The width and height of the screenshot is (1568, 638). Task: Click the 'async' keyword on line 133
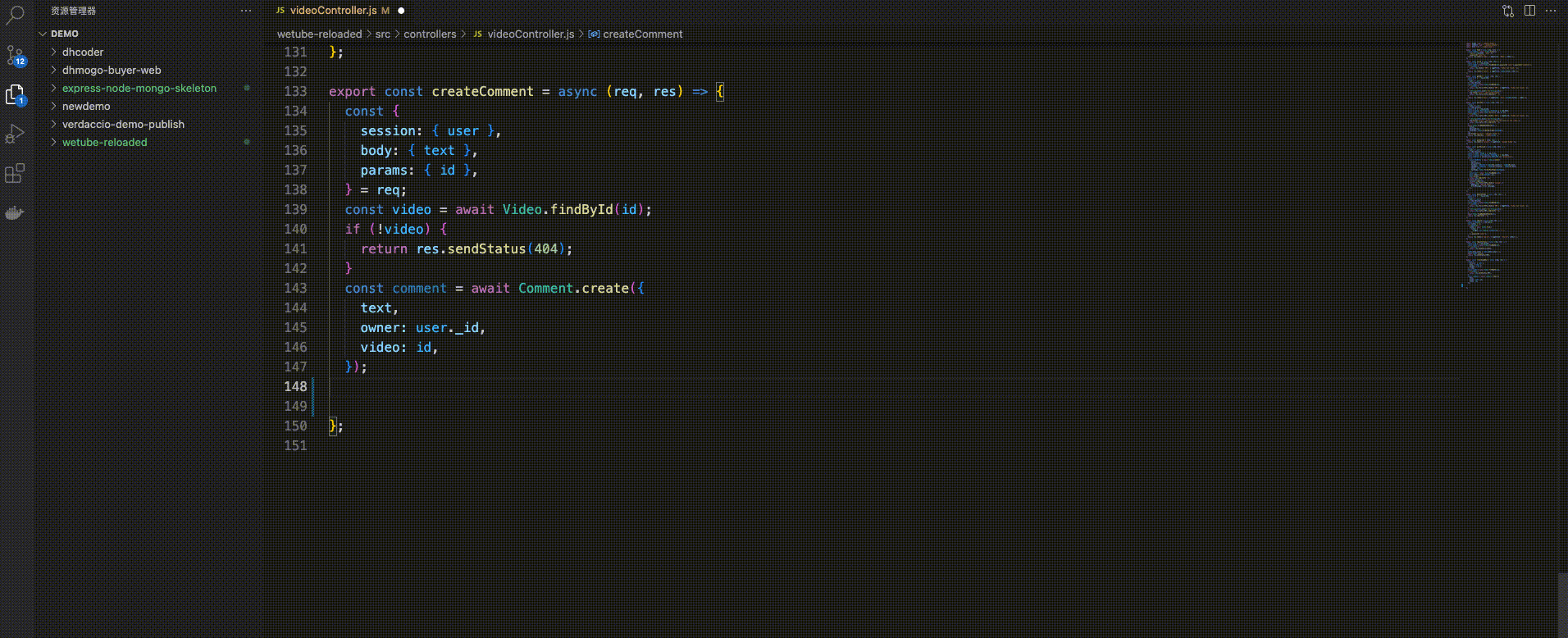point(577,91)
